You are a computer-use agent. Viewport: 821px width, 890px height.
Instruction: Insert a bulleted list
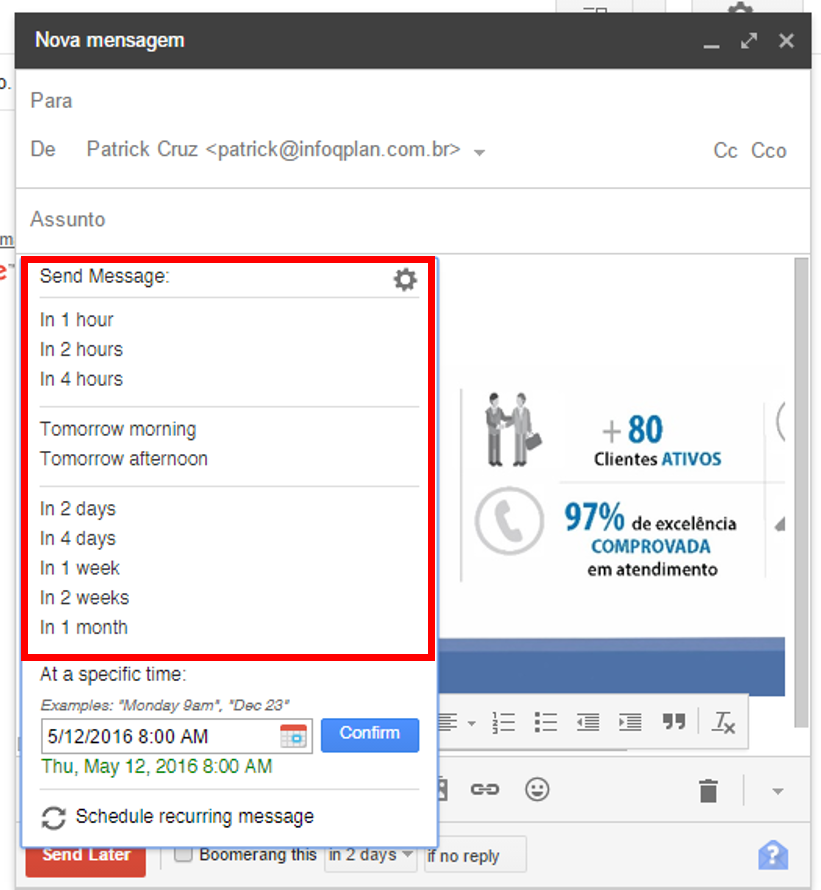pyautogui.click(x=546, y=723)
